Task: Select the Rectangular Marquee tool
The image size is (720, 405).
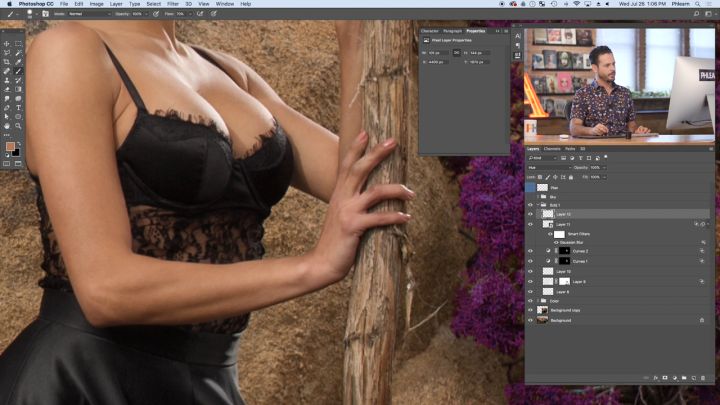Action: tap(18, 44)
